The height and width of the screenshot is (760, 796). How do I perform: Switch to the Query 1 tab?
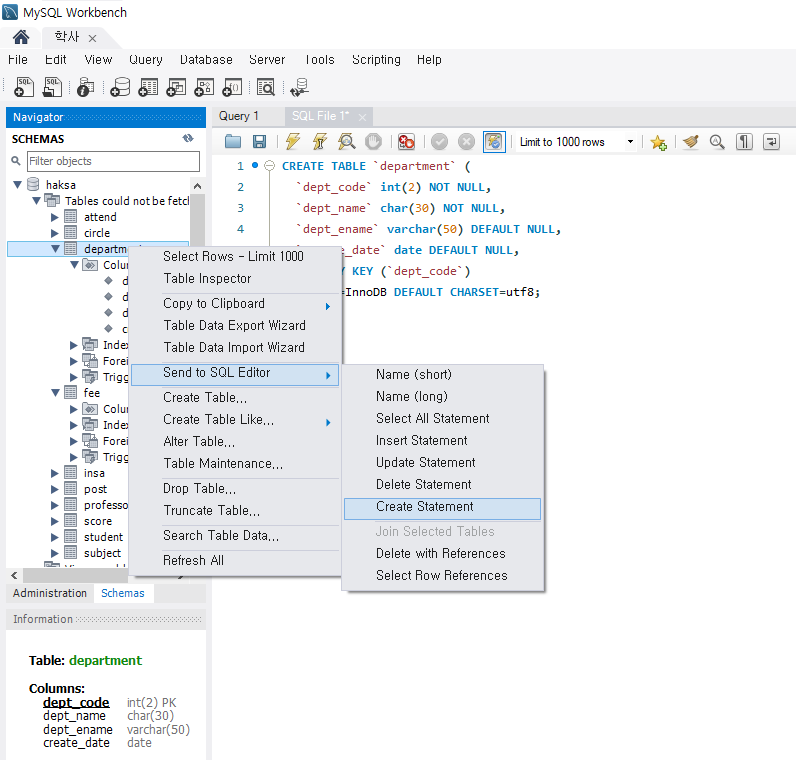(239, 116)
